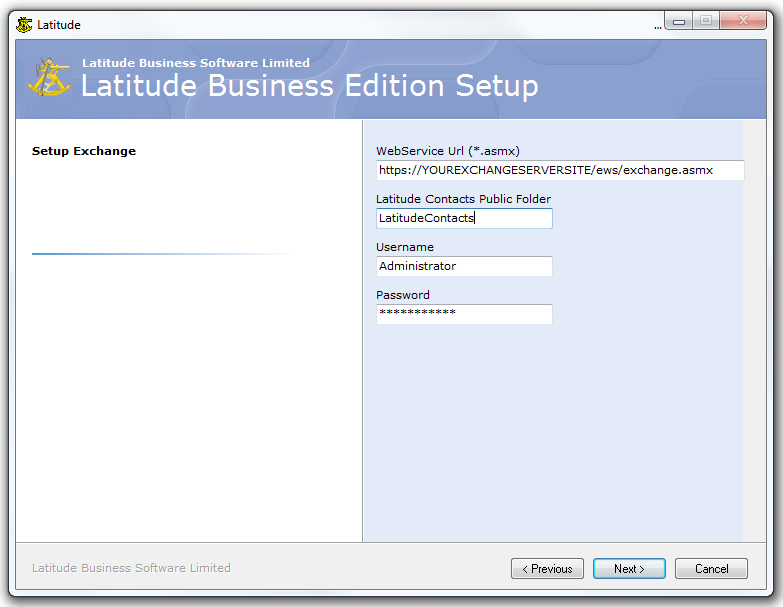Return to the Previous setup page
Image resolution: width=783 pixels, height=607 pixels.
click(547, 569)
